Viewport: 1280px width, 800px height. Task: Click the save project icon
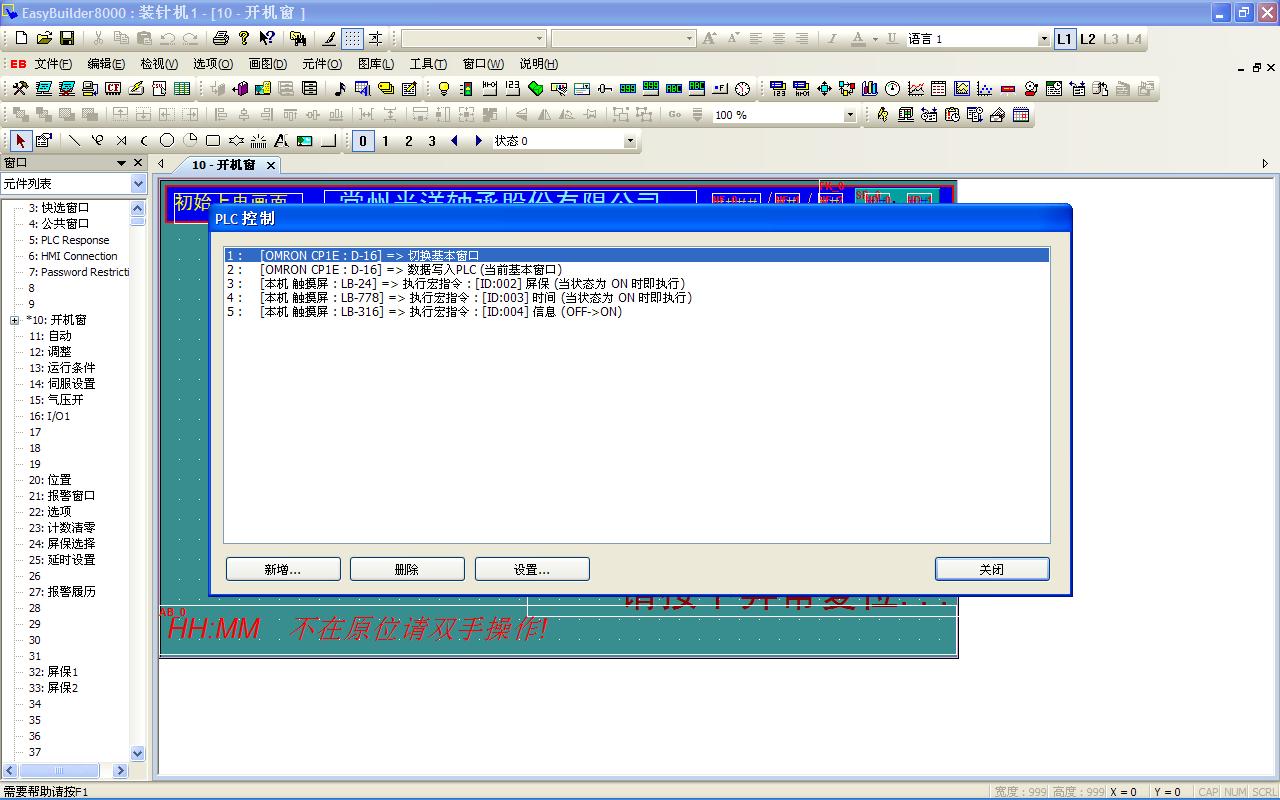(x=67, y=38)
